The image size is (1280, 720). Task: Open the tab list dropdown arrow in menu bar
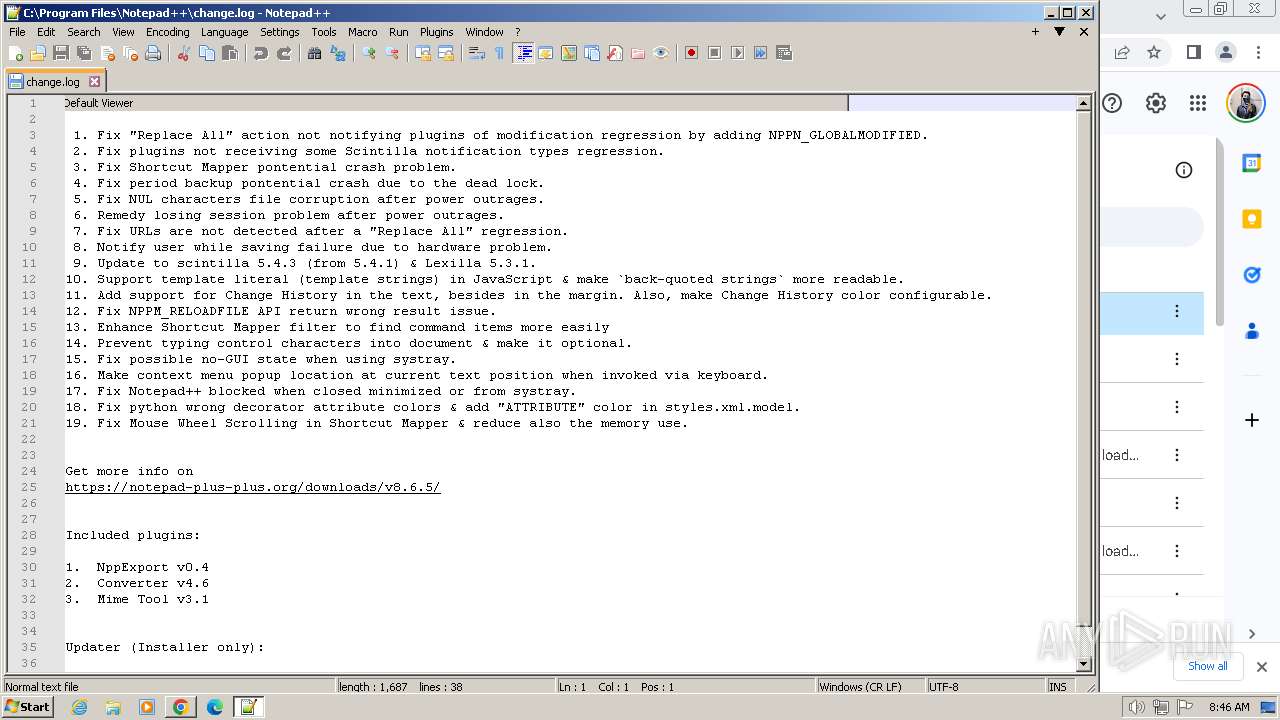click(1059, 32)
